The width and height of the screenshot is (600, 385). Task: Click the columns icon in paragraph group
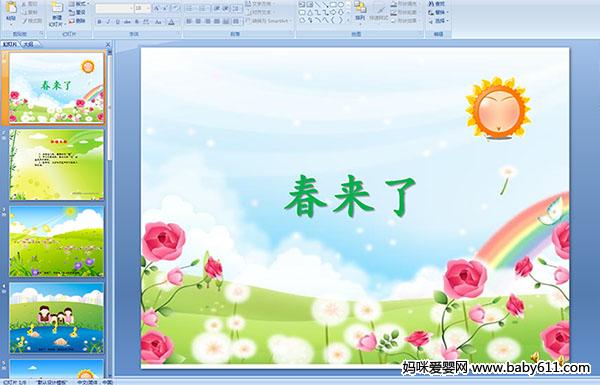point(236,21)
